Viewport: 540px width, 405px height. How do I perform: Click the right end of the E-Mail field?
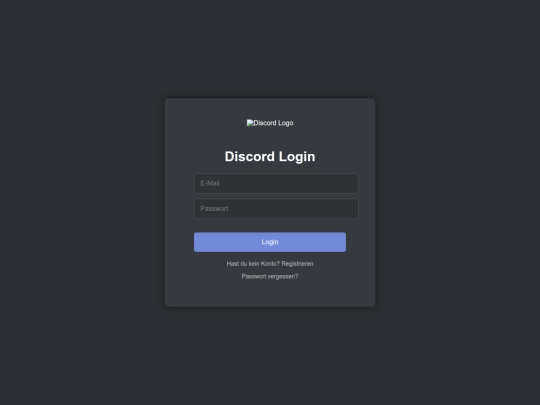pos(353,183)
